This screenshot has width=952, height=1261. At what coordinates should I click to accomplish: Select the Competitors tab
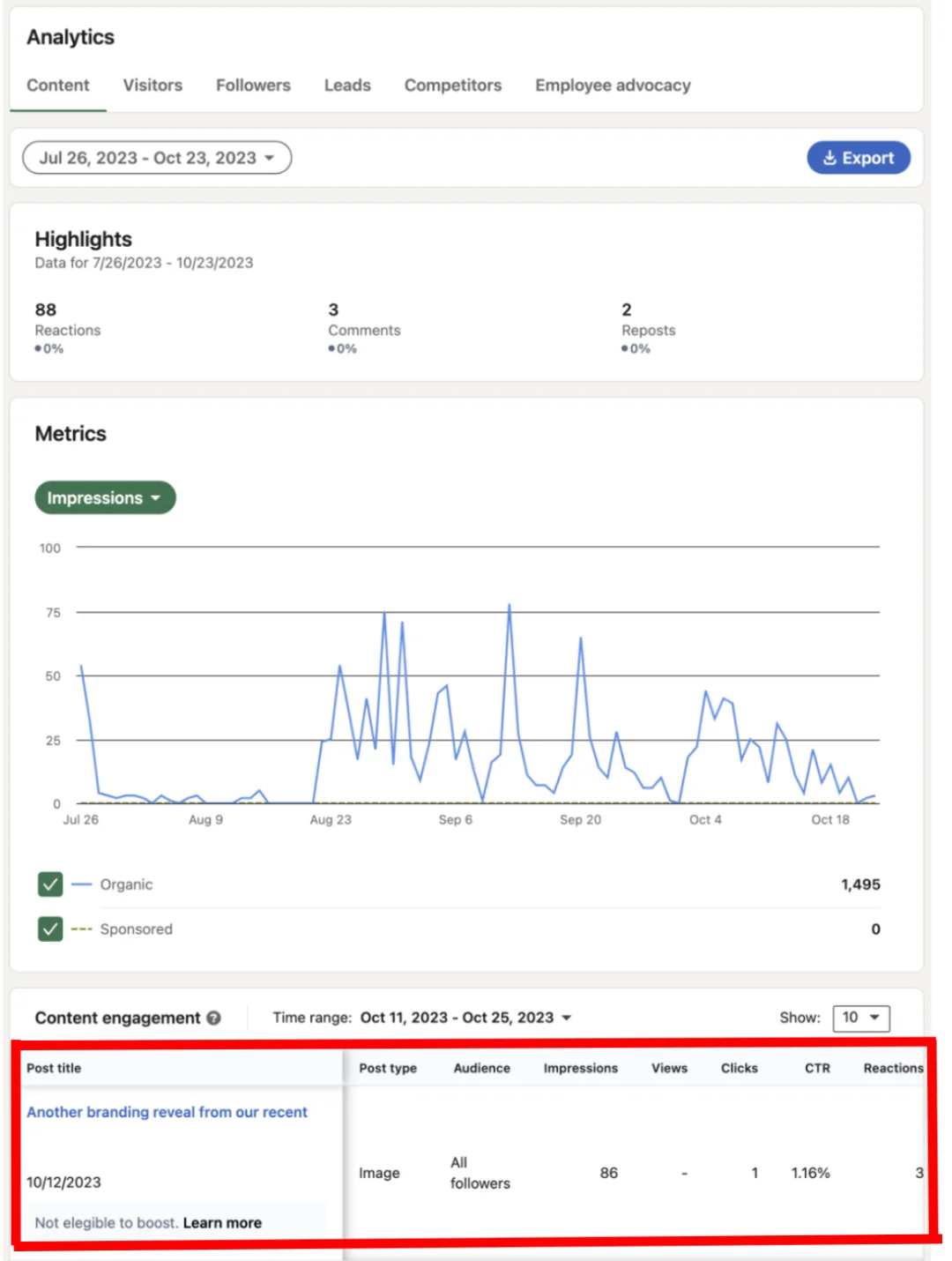click(x=453, y=86)
